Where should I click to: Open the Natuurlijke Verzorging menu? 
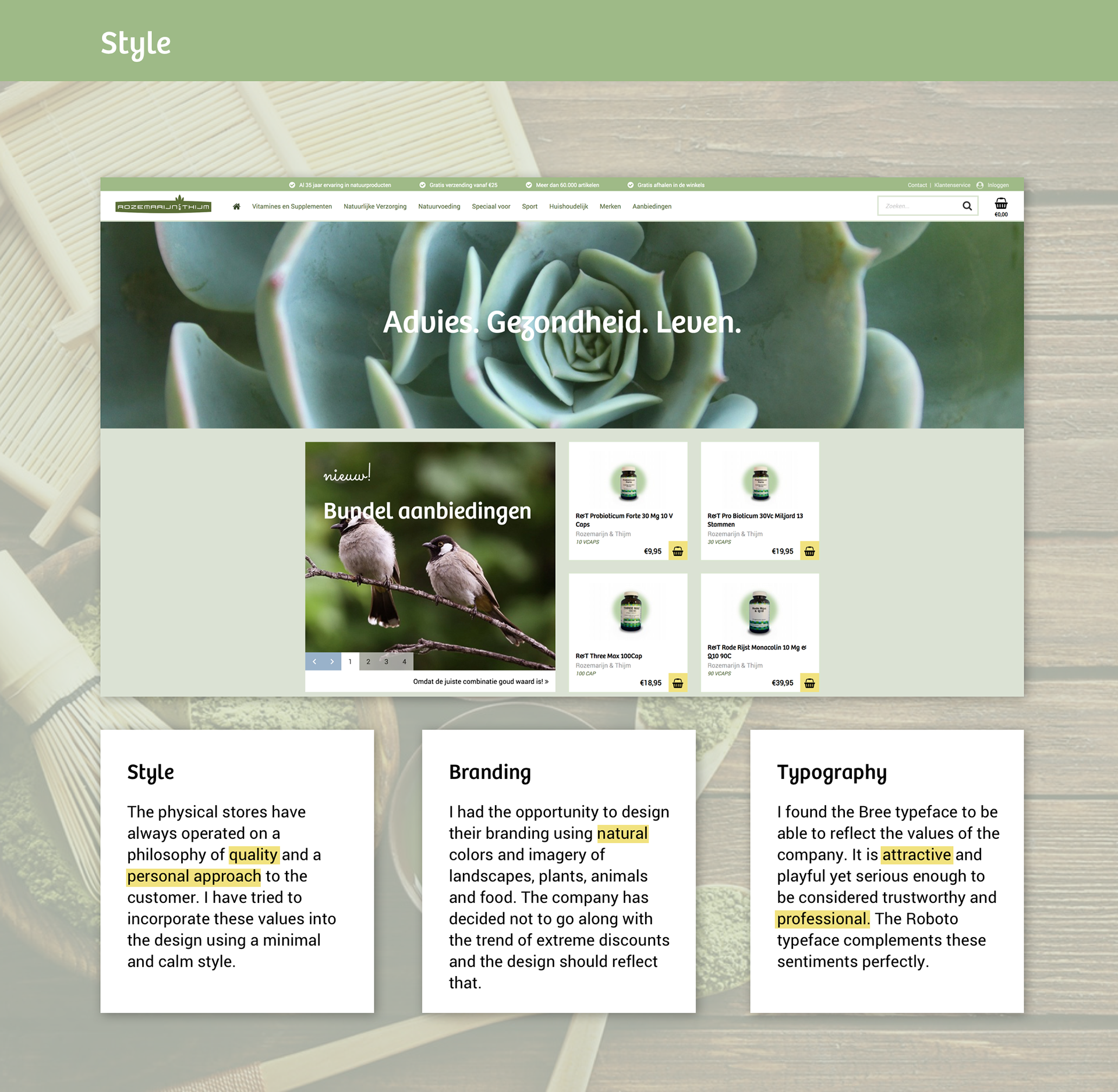coord(375,207)
